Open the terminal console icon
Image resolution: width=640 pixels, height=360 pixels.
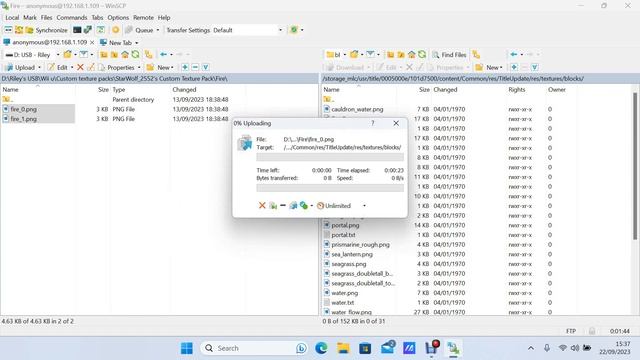[x=77, y=30]
